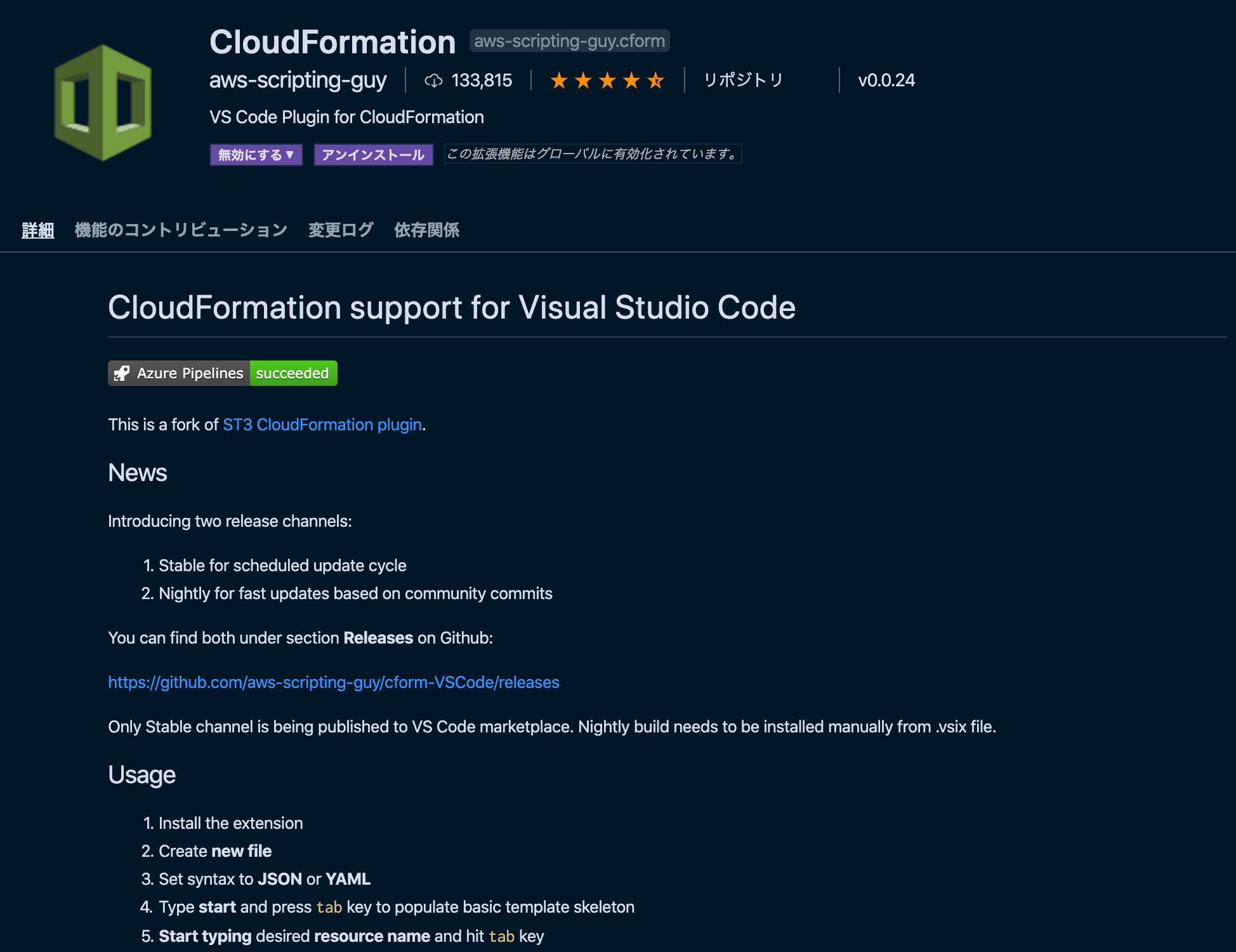Viewport: 1236px width, 952px height.
Task: Open the 機能のコントリビューション tab
Action: pyautogui.click(x=181, y=230)
